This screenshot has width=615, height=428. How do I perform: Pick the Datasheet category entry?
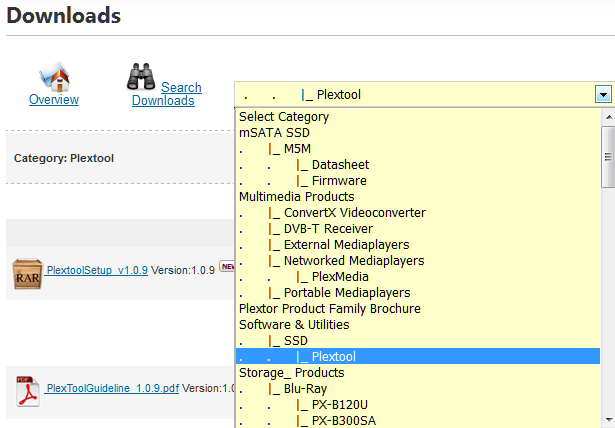click(340, 165)
